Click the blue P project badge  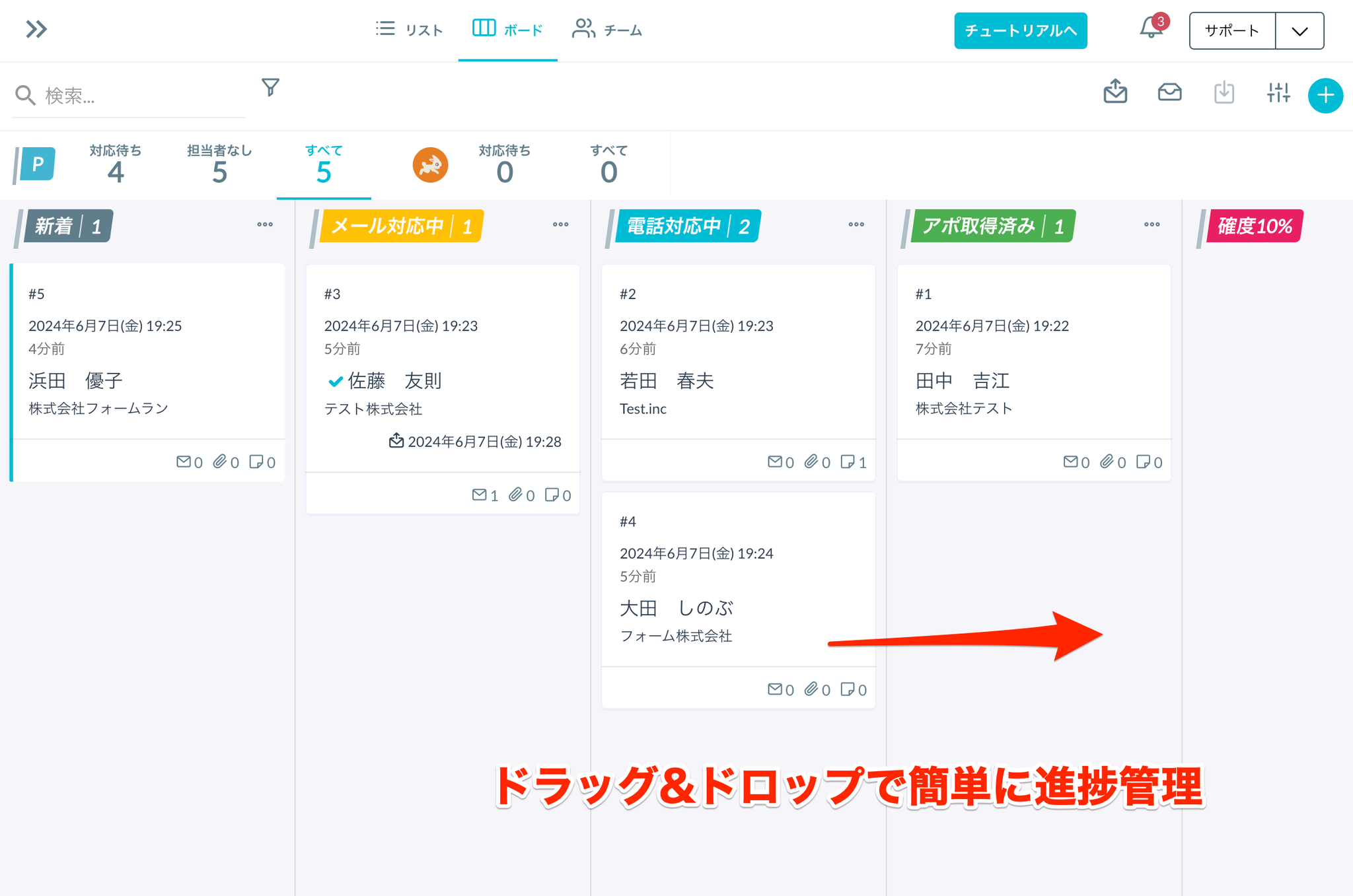point(38,164)
